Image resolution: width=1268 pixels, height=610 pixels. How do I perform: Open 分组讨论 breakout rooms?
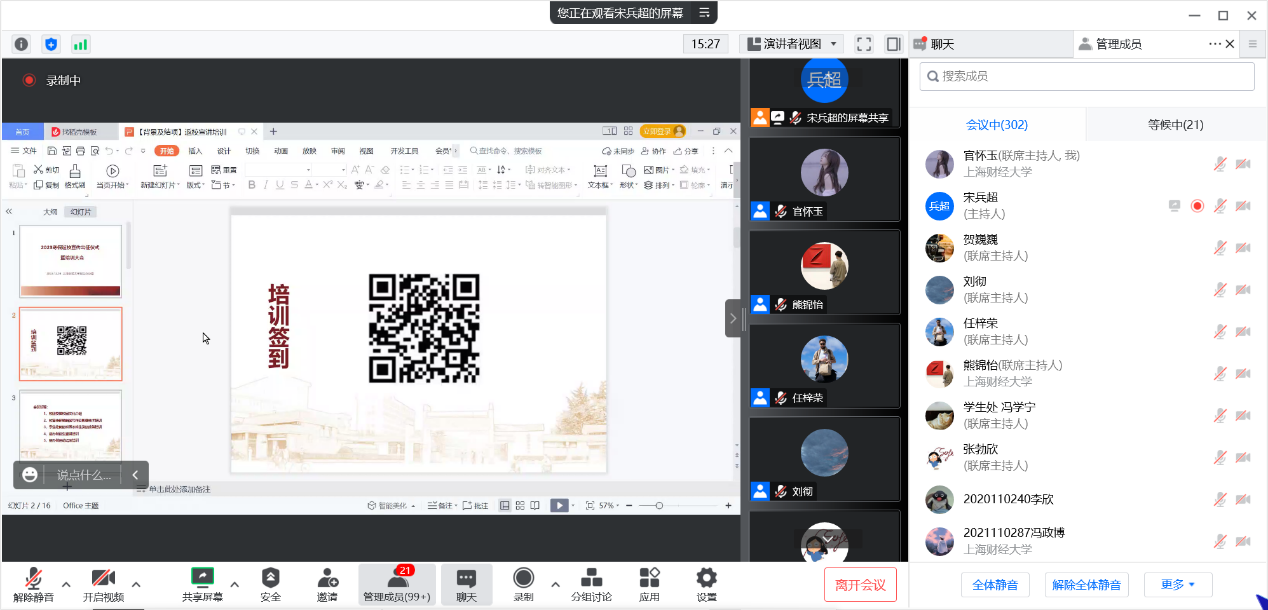click(591, 584)
